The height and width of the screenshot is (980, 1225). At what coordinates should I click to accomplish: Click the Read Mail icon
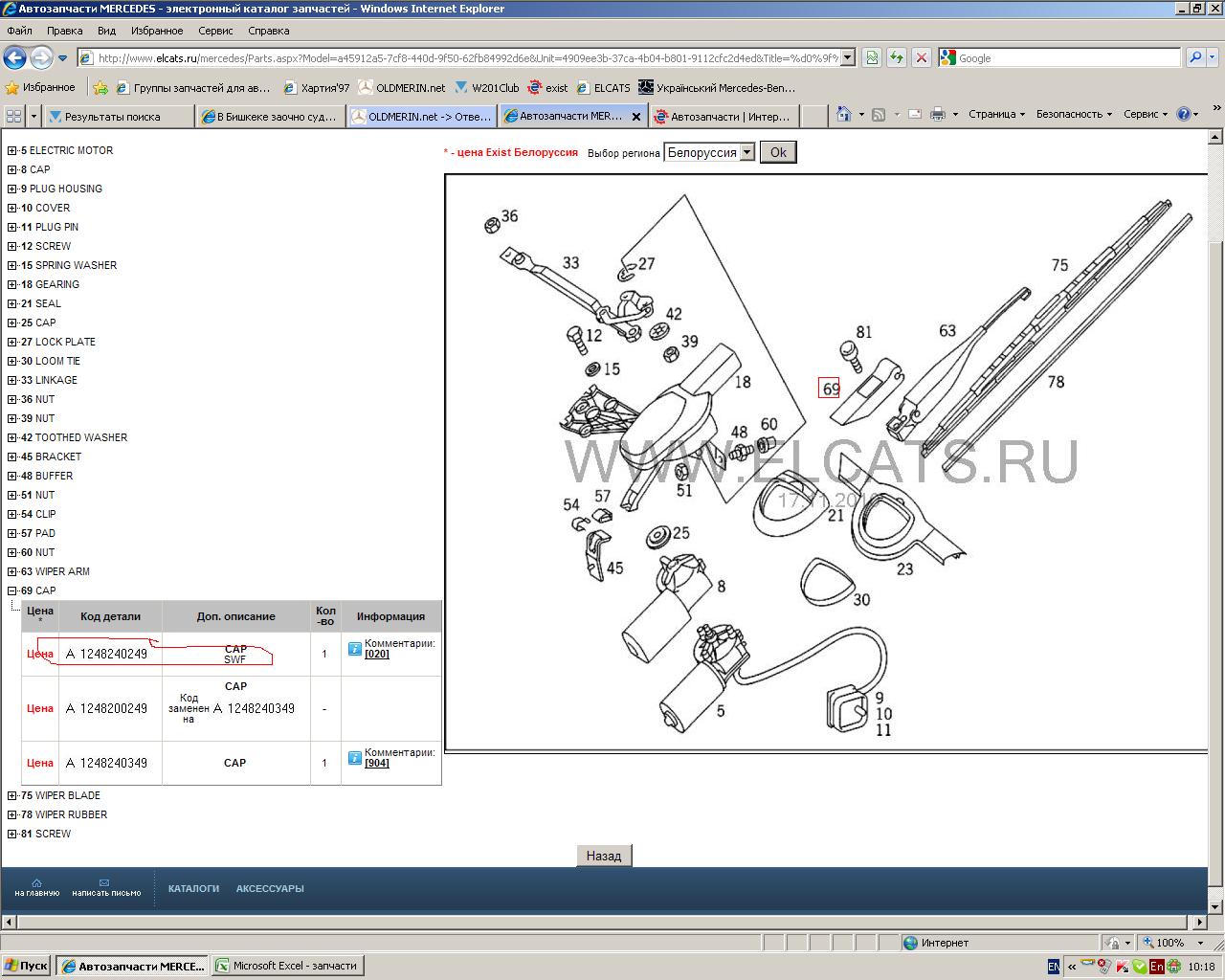[x=914, y=114]
